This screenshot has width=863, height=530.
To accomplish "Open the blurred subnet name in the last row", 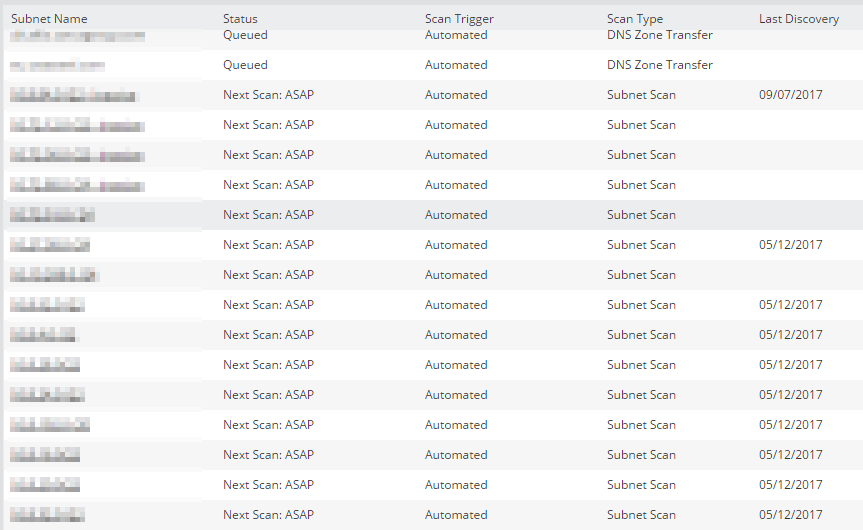I will point(47,515).
